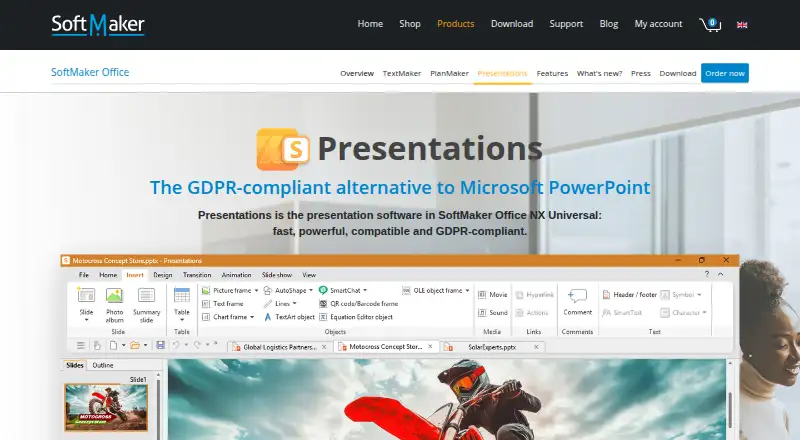
Task: Open the Character dropdown
Action: coord(704,312)
